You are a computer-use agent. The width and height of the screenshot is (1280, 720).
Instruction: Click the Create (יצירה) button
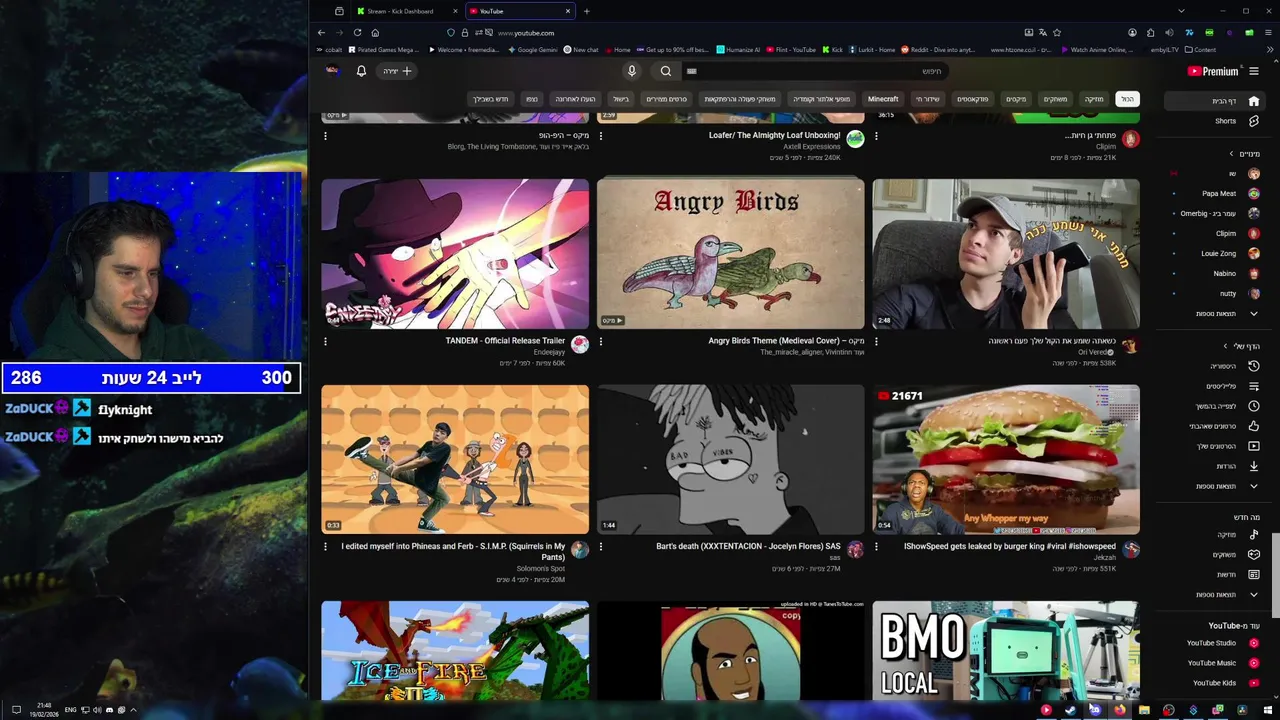click(397, 71)
